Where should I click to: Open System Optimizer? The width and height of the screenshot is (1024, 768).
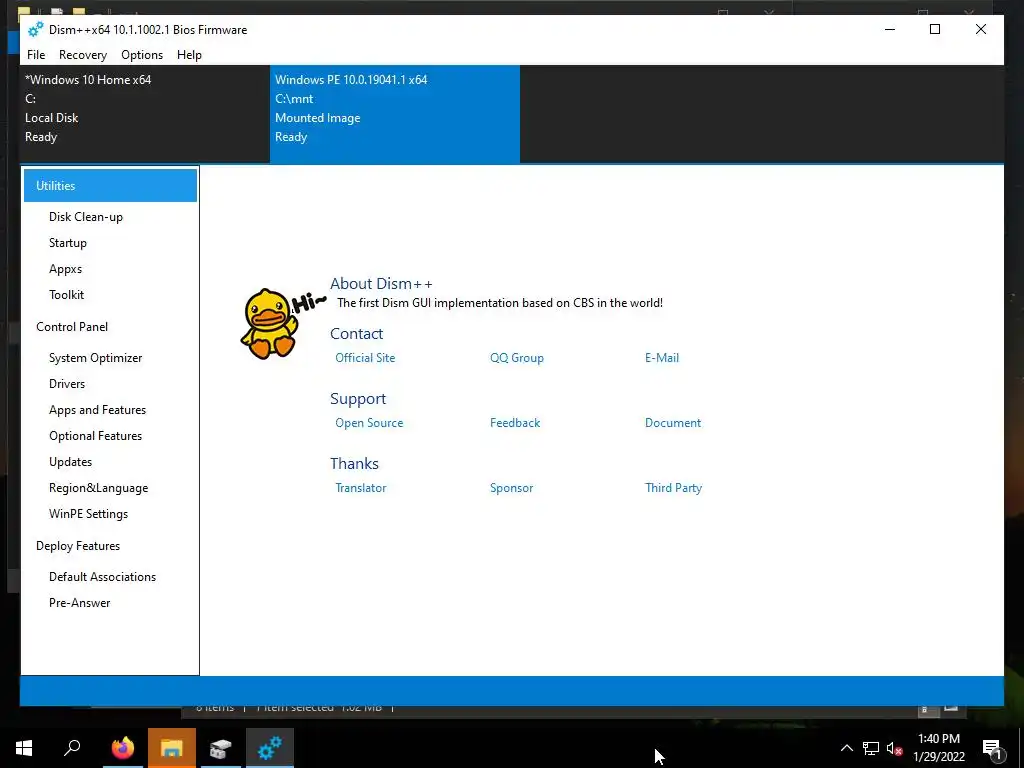tap(95, 358)
